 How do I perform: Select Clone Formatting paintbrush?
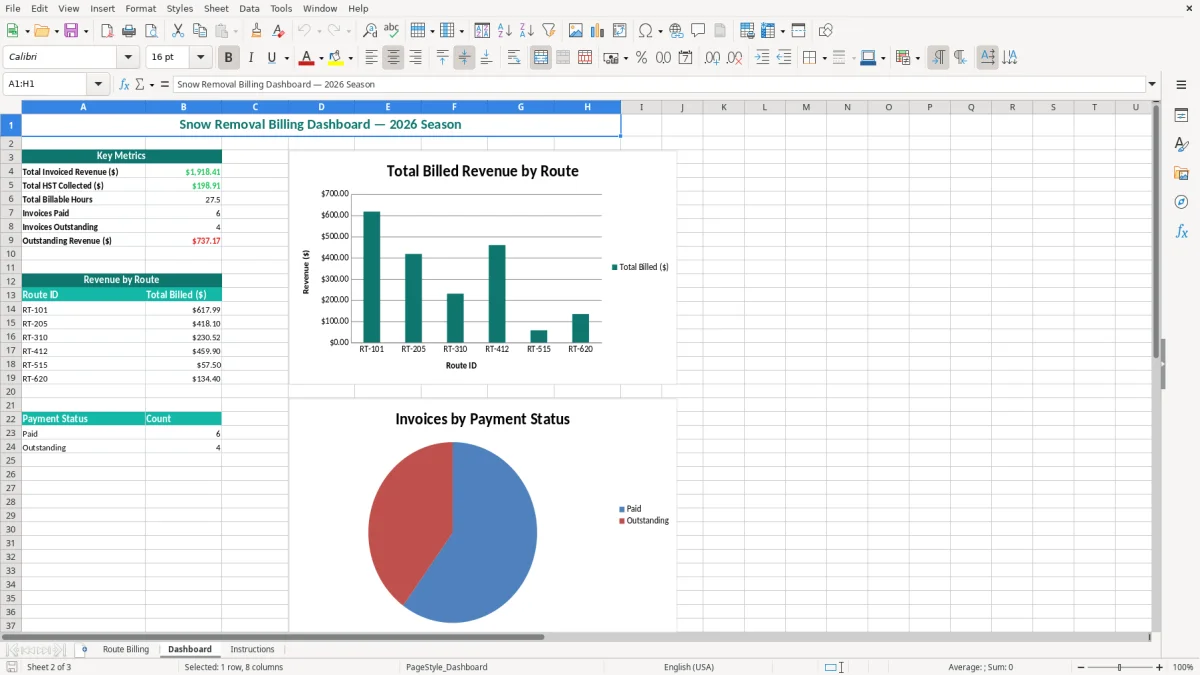257,31
